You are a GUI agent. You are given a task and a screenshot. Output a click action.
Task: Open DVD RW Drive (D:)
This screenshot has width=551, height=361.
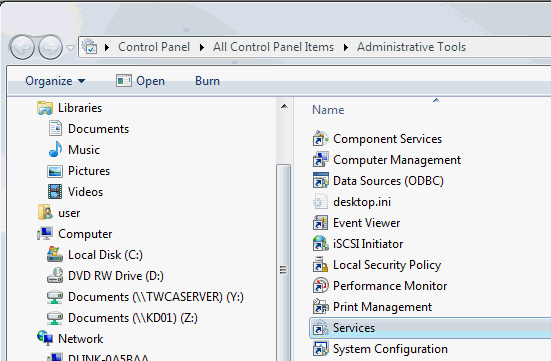[116, 276]
